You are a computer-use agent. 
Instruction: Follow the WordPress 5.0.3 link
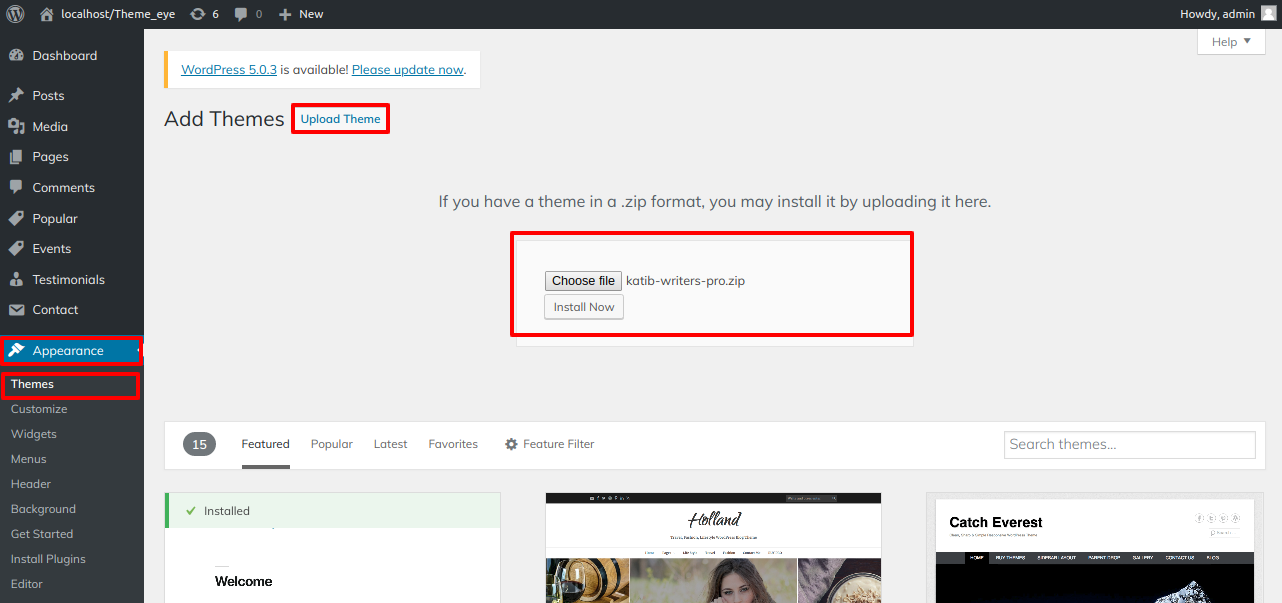(228, 70)
